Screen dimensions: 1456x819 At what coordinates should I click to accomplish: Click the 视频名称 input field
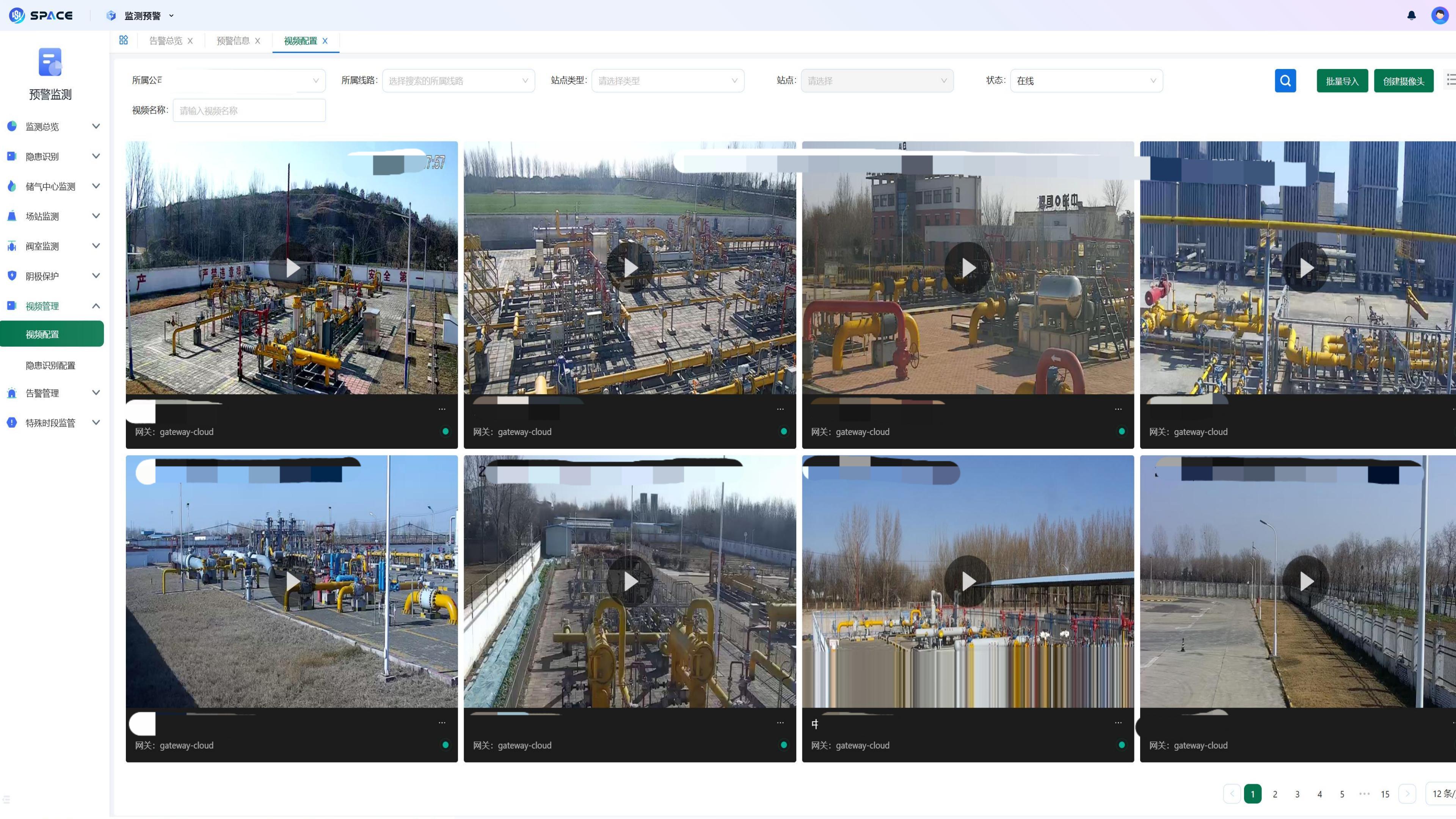(x=249, y=111)
